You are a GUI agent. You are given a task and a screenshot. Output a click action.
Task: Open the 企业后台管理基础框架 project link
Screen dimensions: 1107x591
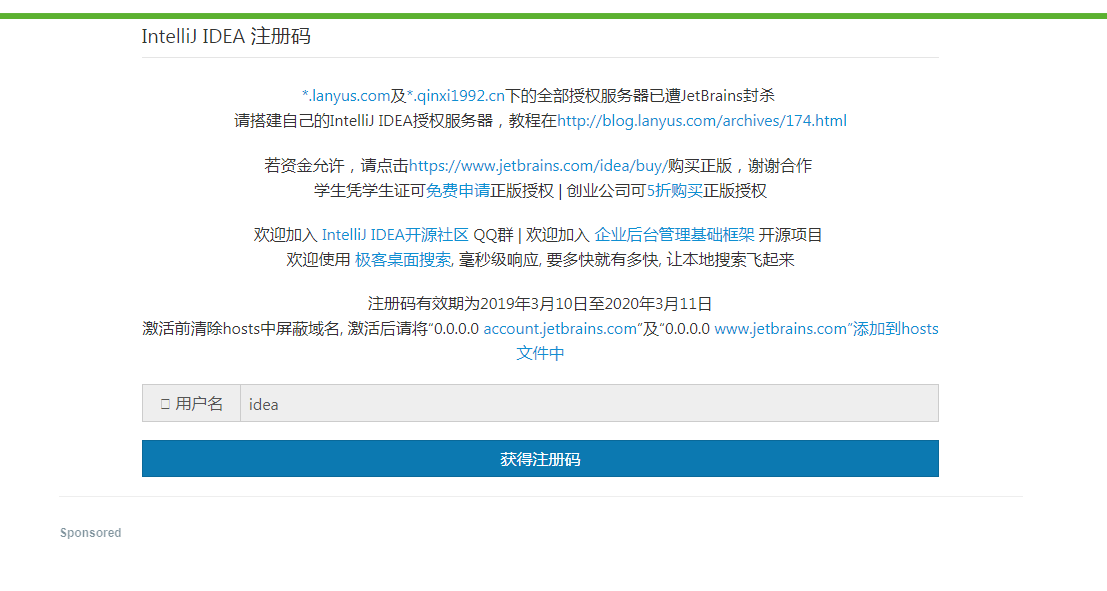(x=674, y=235)
